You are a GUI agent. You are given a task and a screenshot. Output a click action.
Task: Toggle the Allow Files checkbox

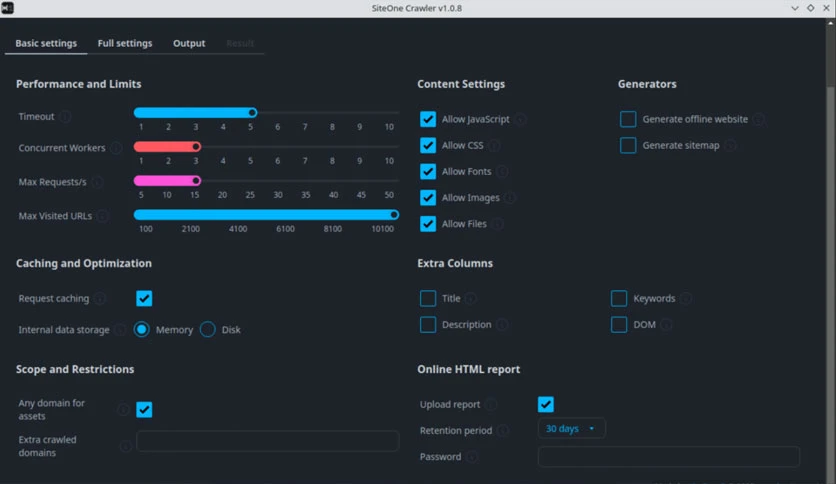[428, 223]
